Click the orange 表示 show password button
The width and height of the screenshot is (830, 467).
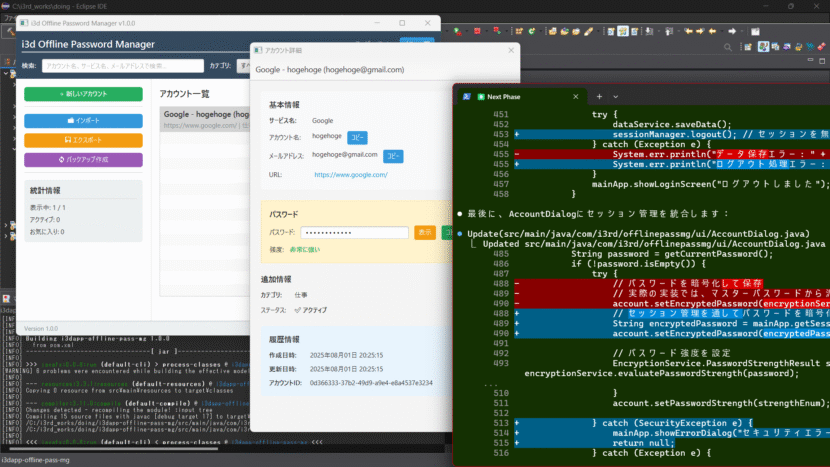click(425, 232)
